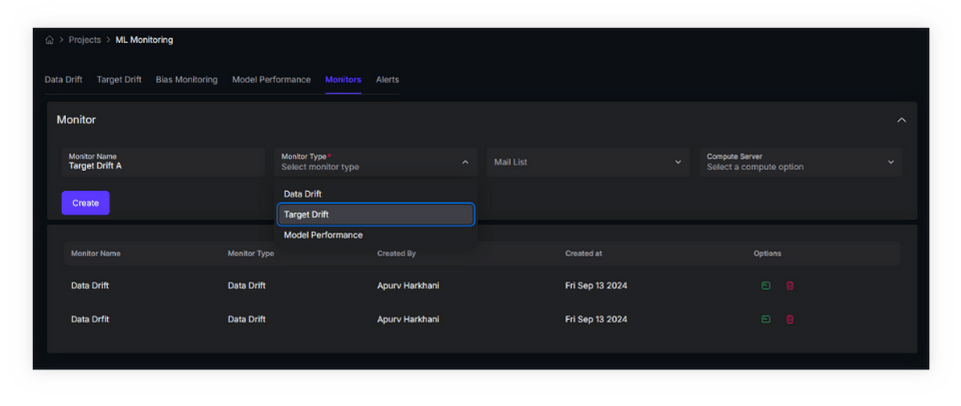Switch to the Bias Monitoring tab
The image size is (961, 406).
tap(186, 80)
